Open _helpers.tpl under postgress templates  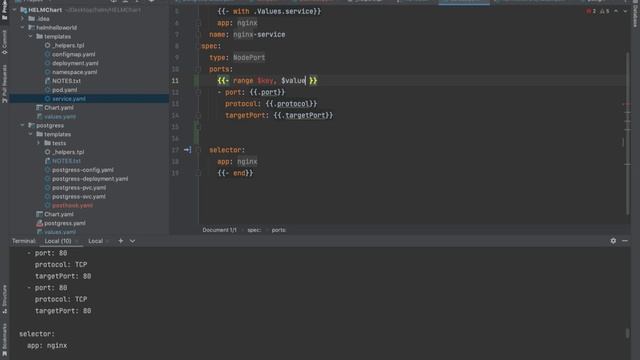pyautogui.click(x=68, y=152)
